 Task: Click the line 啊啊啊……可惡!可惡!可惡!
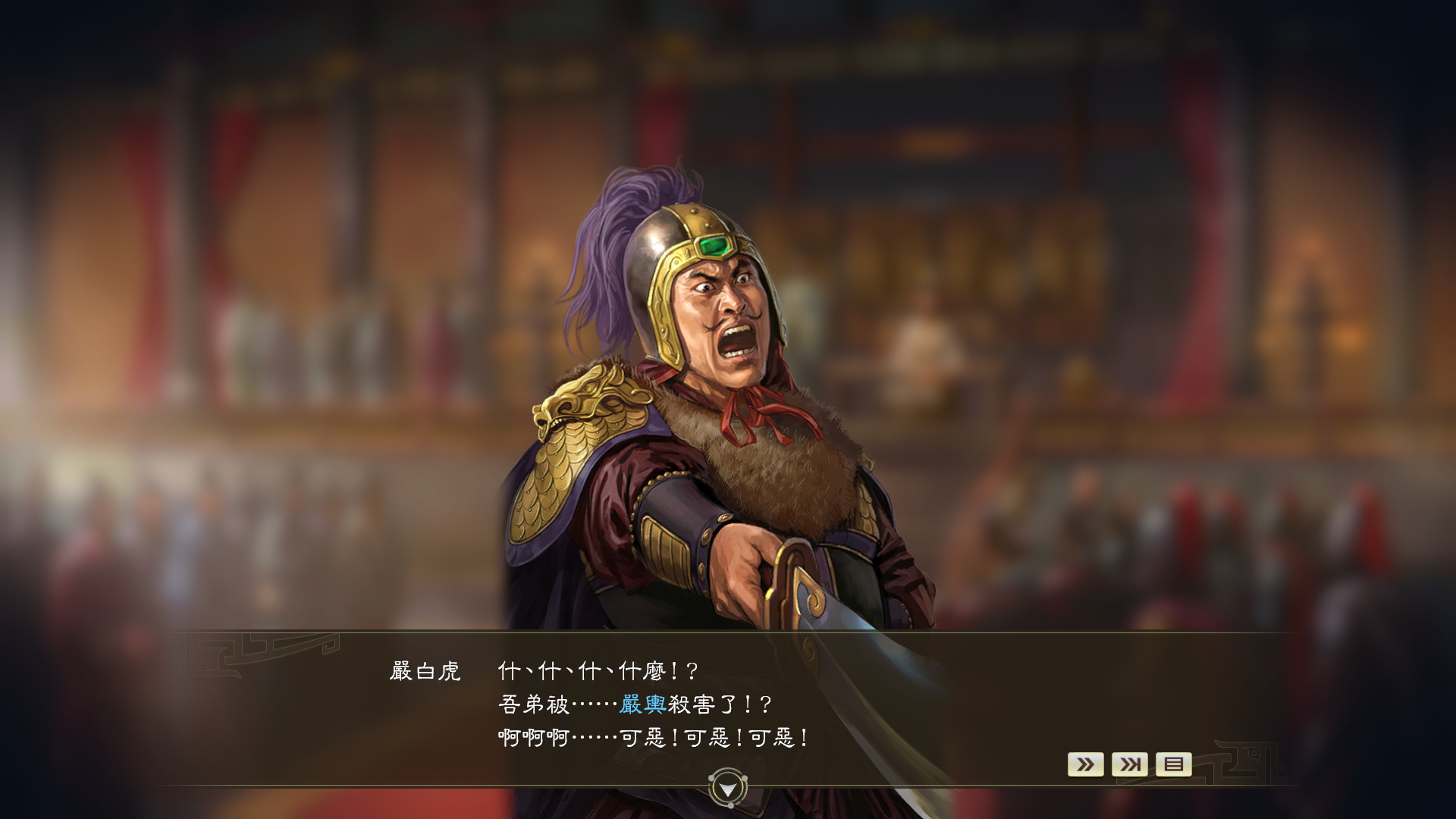654,737
